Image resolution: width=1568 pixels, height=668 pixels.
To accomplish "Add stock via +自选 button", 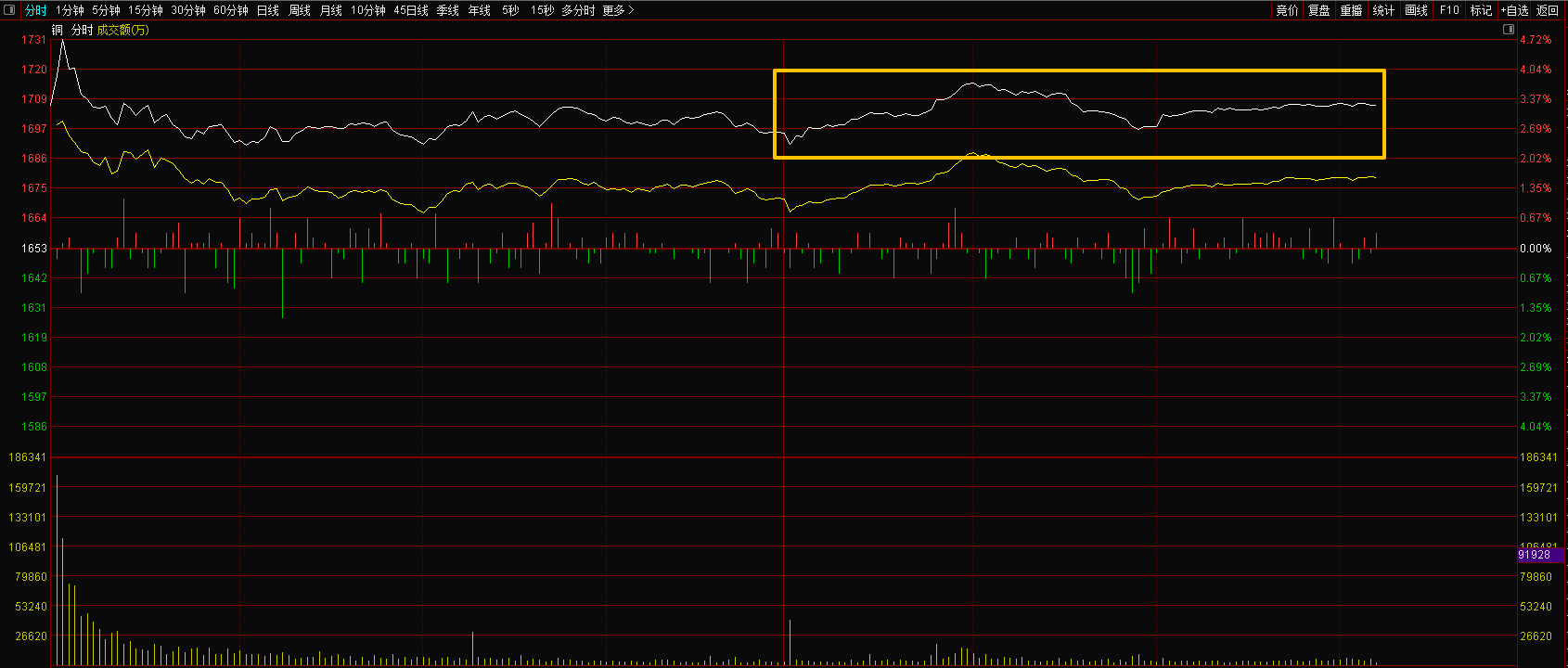I will [1514, 10].
